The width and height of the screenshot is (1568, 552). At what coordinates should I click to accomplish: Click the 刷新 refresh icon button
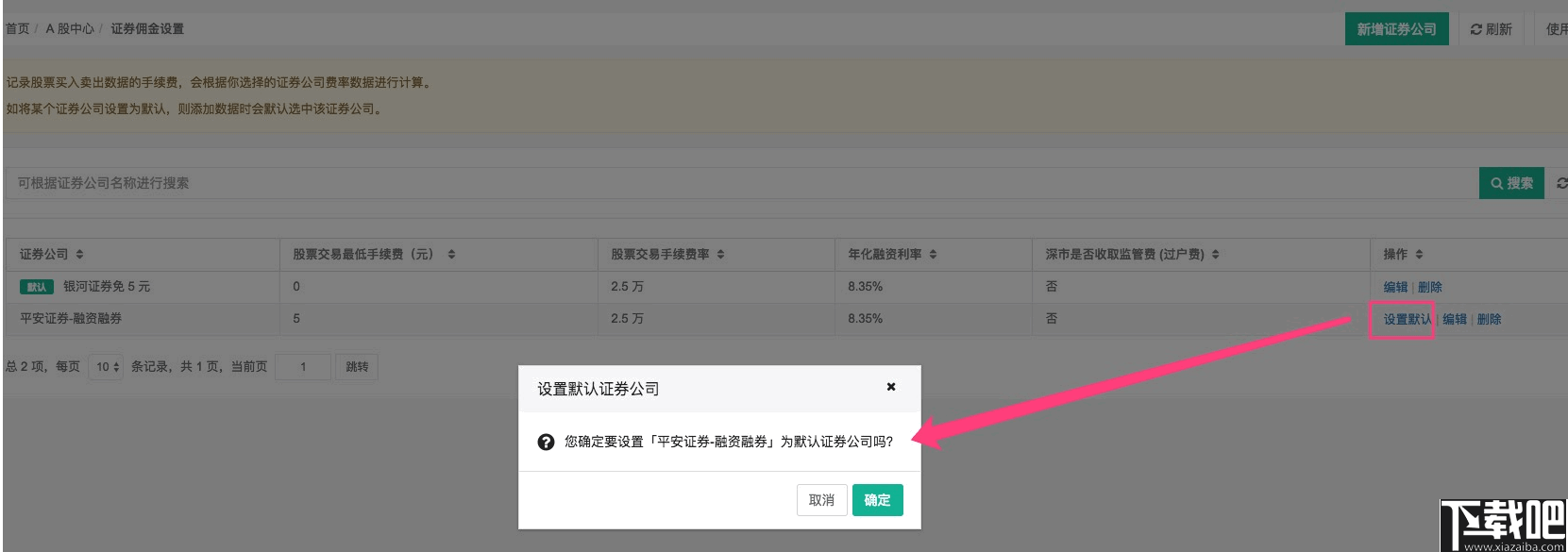(x=1491, y=29)
